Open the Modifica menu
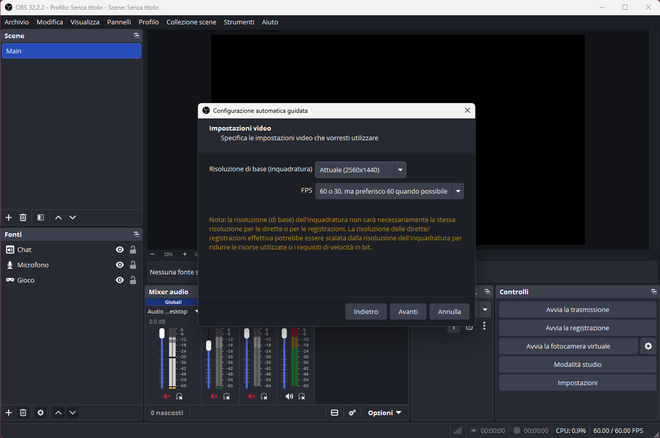This screenshot has width=660, height=438. [x=50, y=22]
